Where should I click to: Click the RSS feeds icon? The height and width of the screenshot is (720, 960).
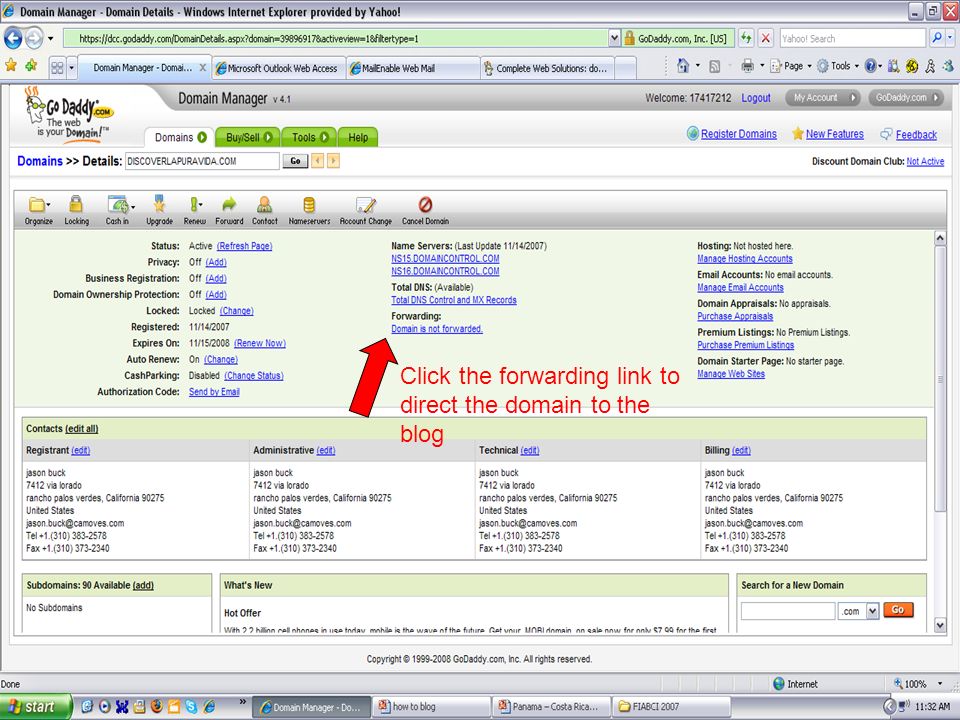pyautogui.click(x=714, y=66)
